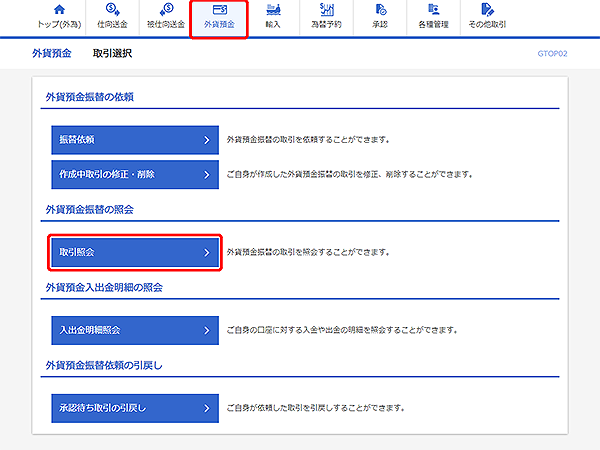Open 作成中取引の修正・削除
This screenshot has height=450, width=600.
(135, 174)
